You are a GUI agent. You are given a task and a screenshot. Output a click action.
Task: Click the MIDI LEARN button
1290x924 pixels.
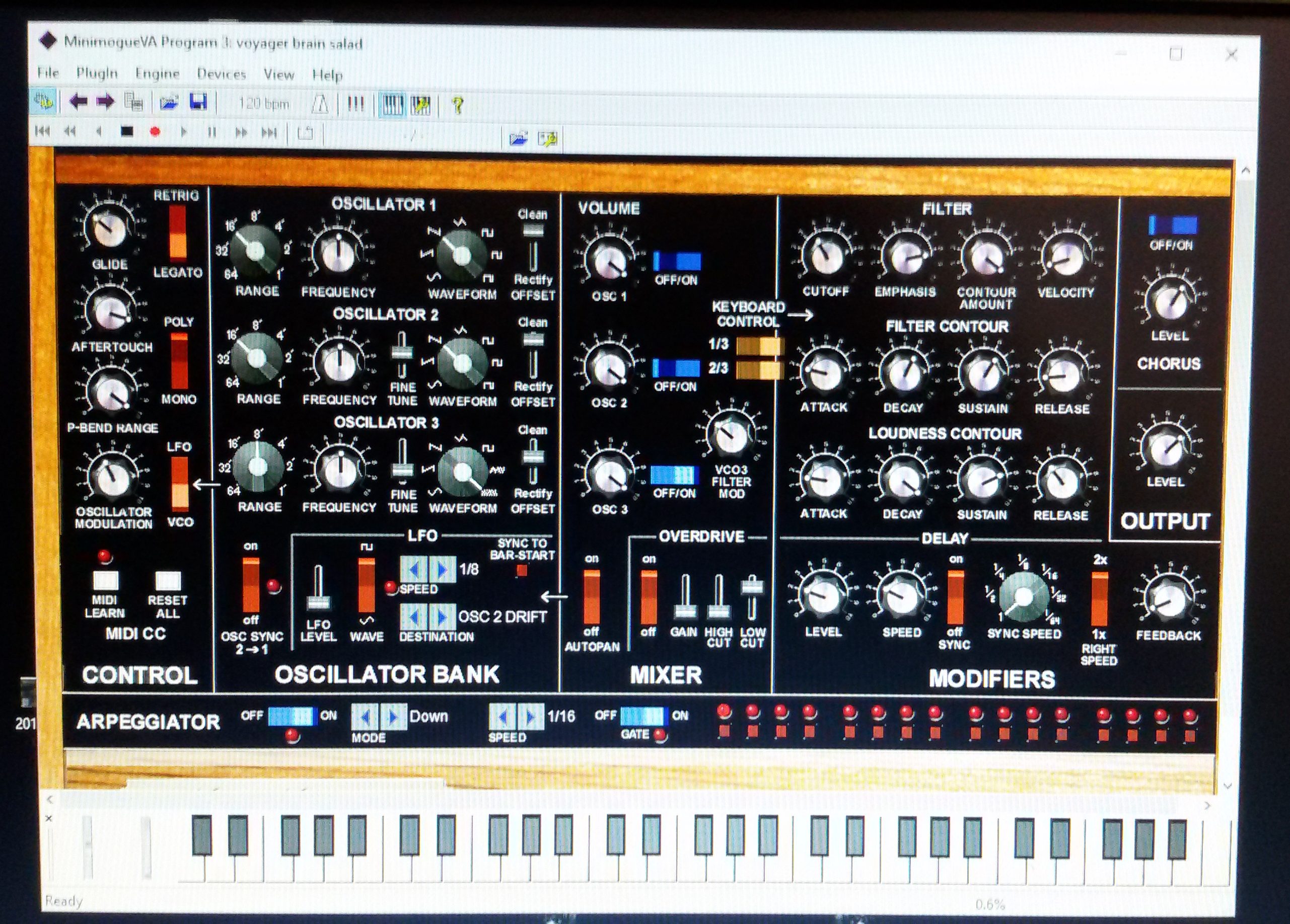(106, 581)
